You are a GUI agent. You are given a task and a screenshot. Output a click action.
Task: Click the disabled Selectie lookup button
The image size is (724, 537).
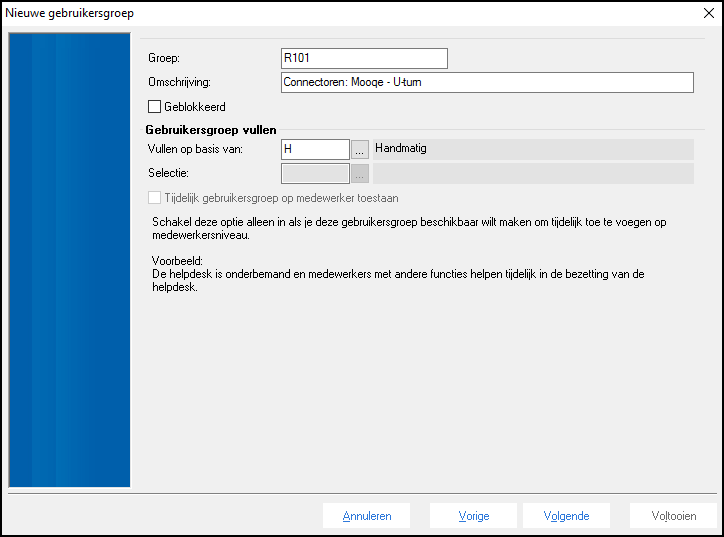360,174
